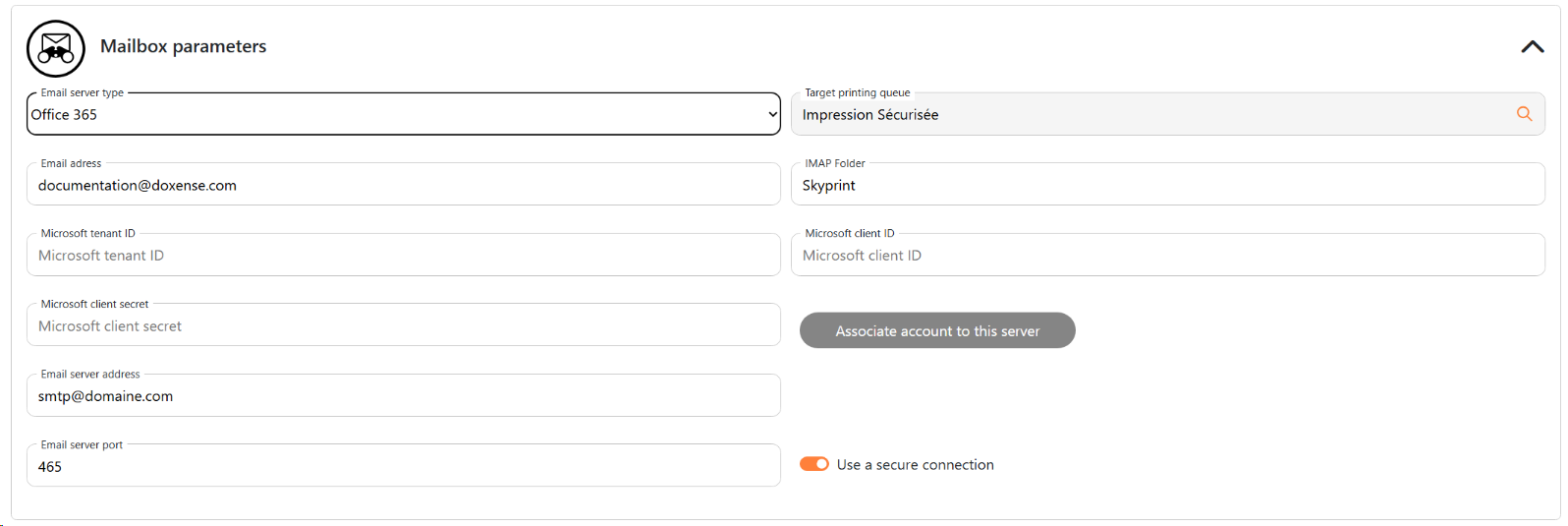Collapse the Mailbox parameters section

coord(1532,46)
